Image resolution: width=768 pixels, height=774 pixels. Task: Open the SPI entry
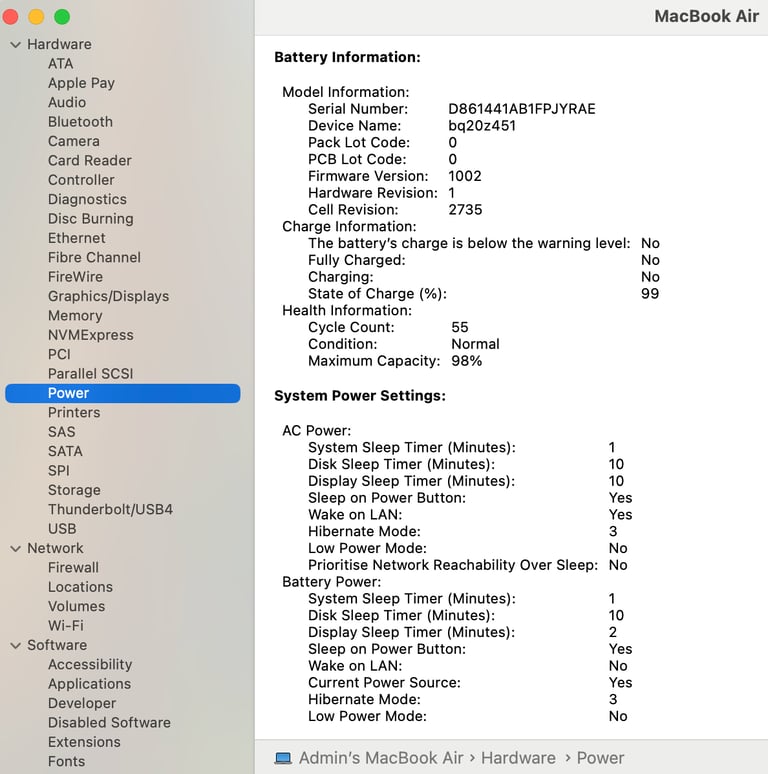coord(59,470)
